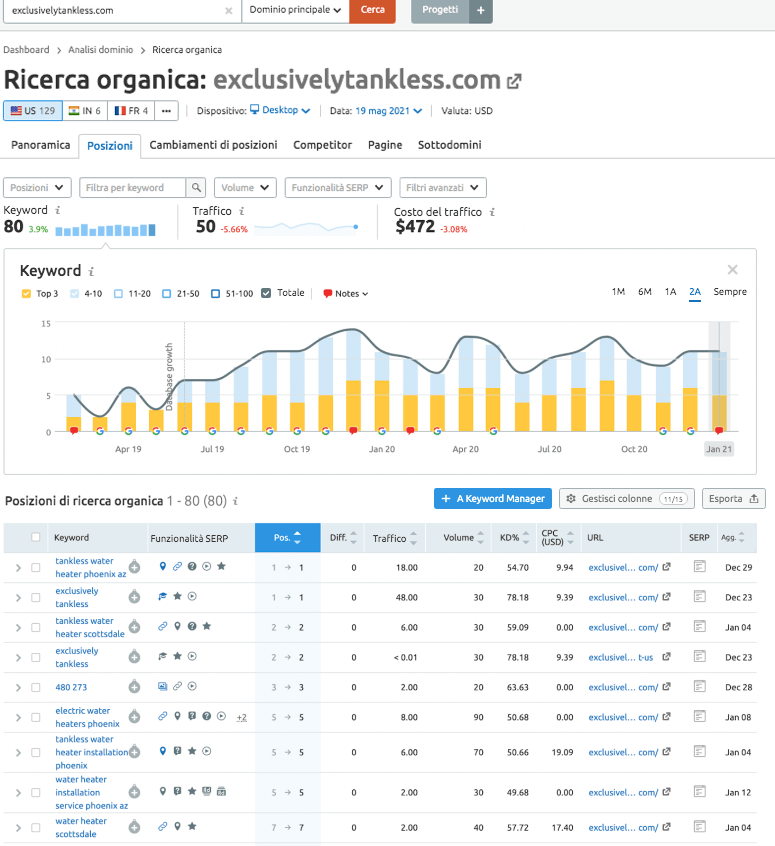The width and height of the screenshot is (775, 846).
Task: Open exclusivelytankless.com external link icon
Action: (514, 81)
